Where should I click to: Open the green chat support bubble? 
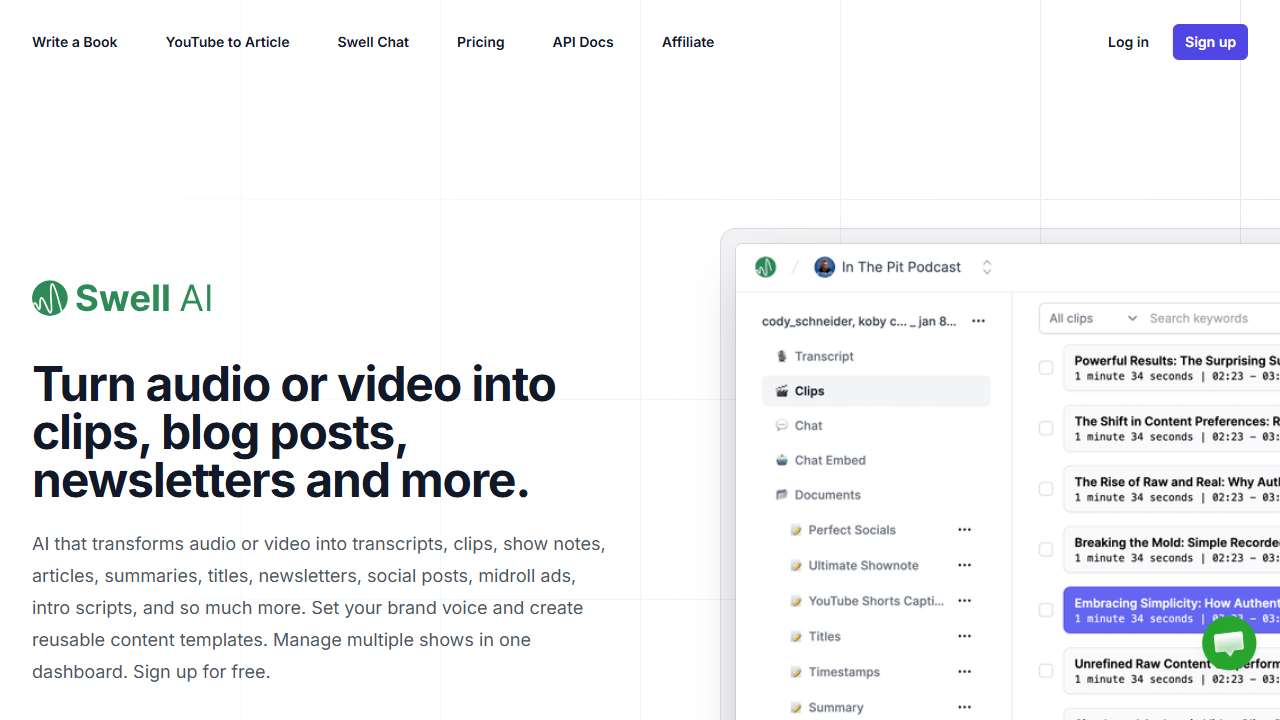[1229, 643]
